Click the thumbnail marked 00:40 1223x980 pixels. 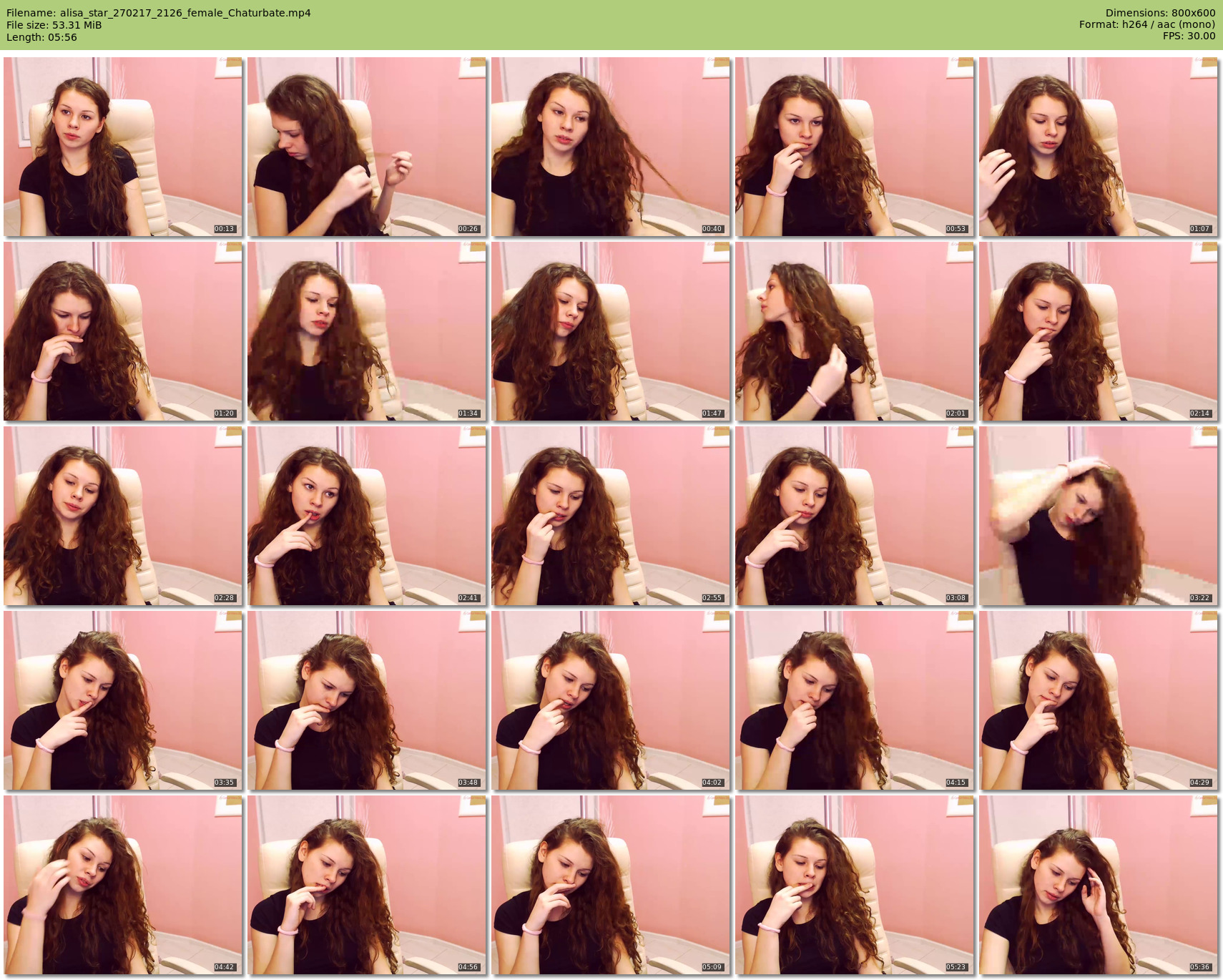click(611, 147)
